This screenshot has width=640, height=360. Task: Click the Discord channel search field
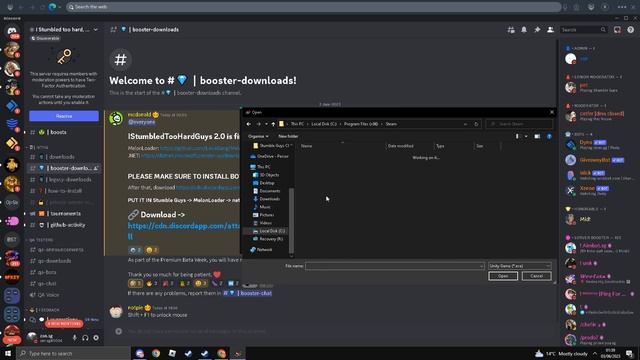point(583,30)
